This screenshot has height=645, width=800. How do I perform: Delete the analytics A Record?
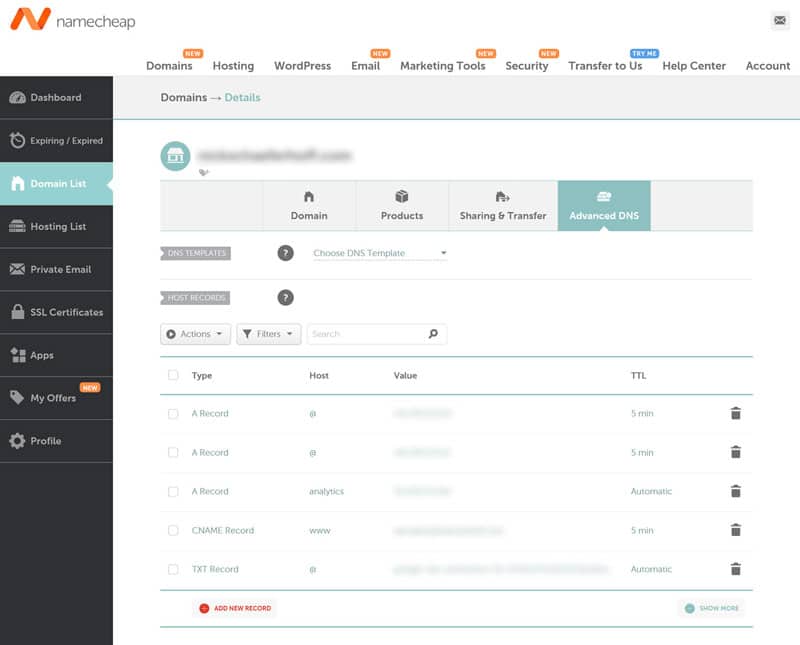735,491
